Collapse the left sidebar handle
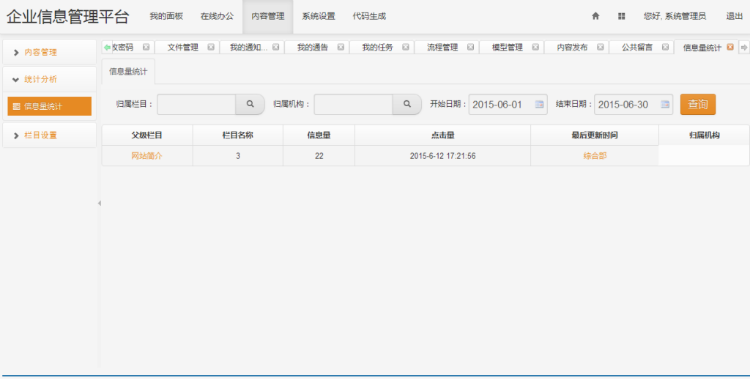The height and width of the screenshot is (379, 750). pos(99,203)
